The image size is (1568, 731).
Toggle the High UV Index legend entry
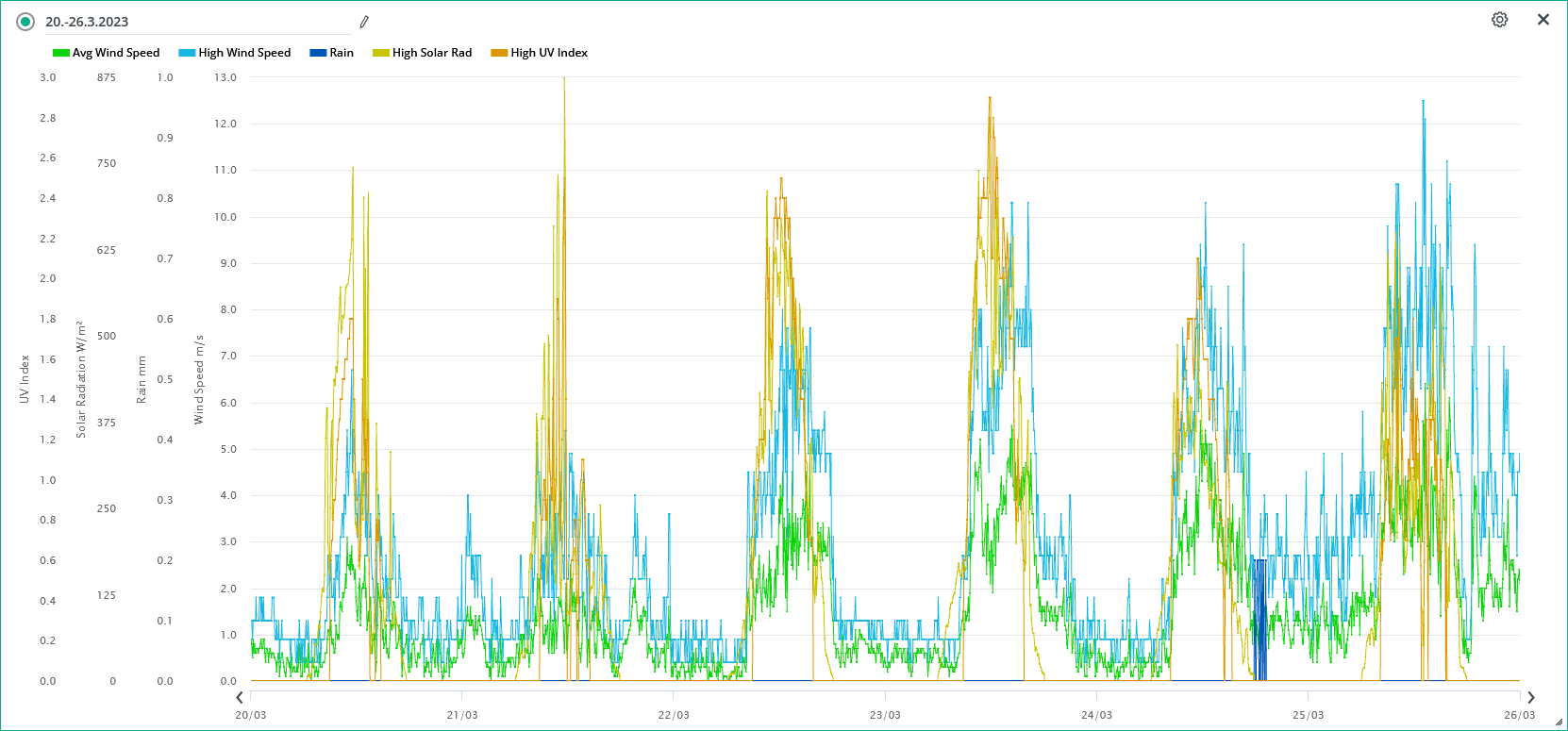[x=548, y=53]
